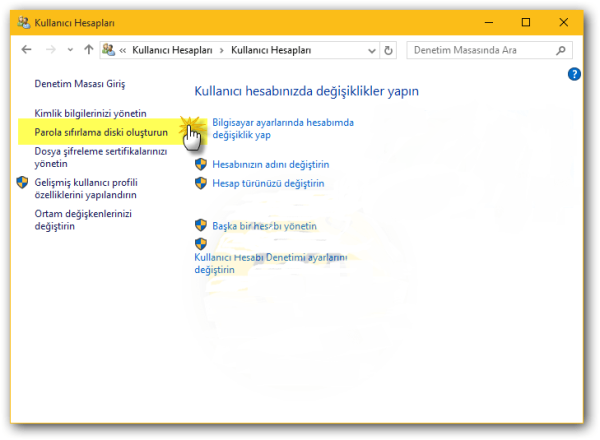600x440 pixels.
Task: Go back with the Back arrow
Action: pos(26,50)
